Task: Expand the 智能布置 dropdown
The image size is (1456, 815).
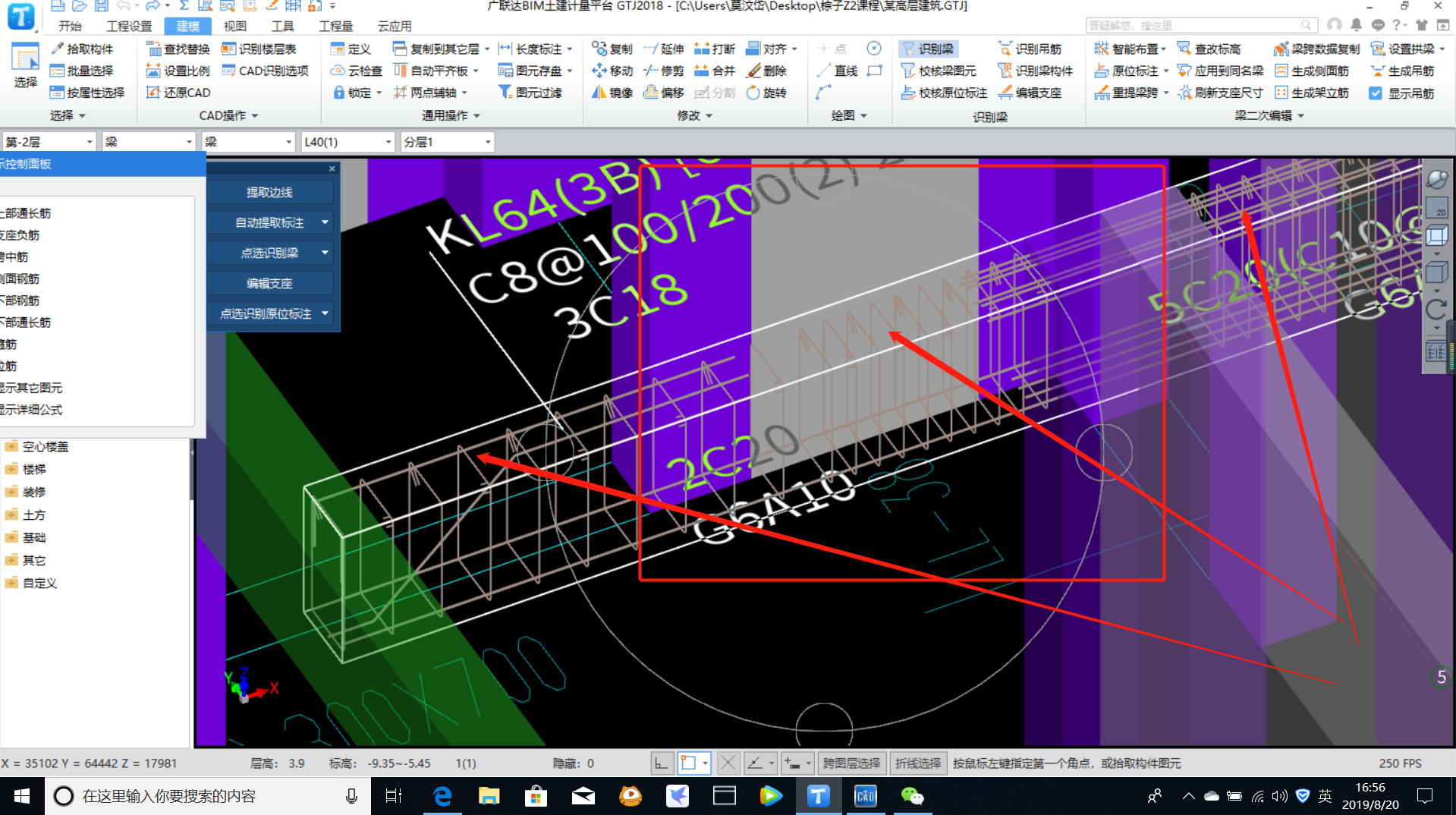Action: coord(1163,49)
